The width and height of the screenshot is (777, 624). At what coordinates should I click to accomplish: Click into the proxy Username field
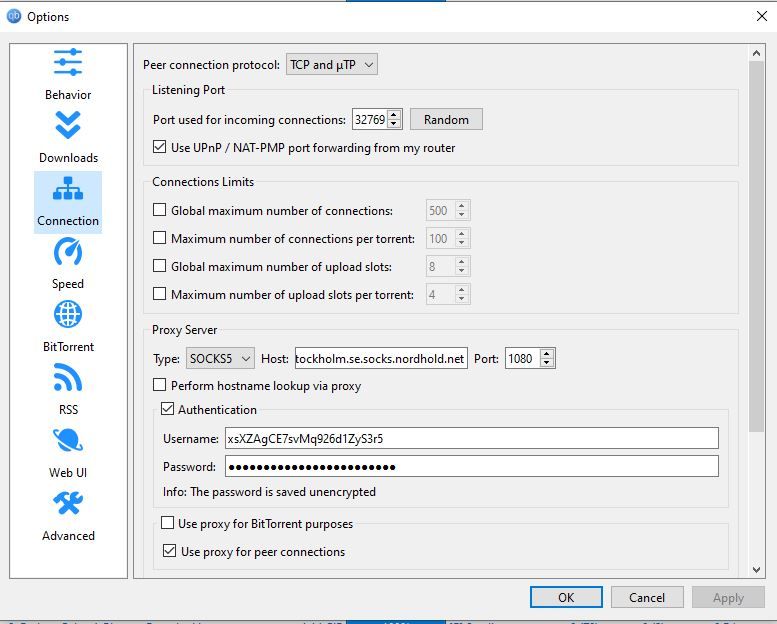(471, 438)
